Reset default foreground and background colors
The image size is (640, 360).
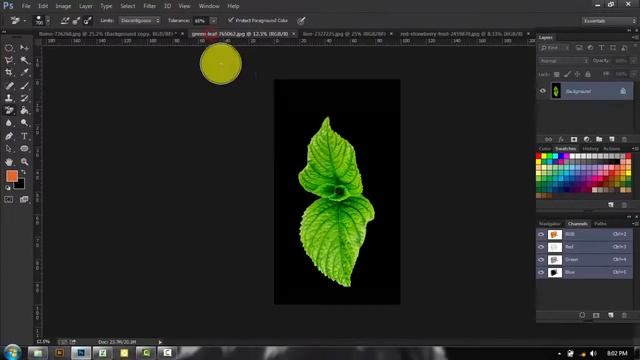[x=8, y=188]
